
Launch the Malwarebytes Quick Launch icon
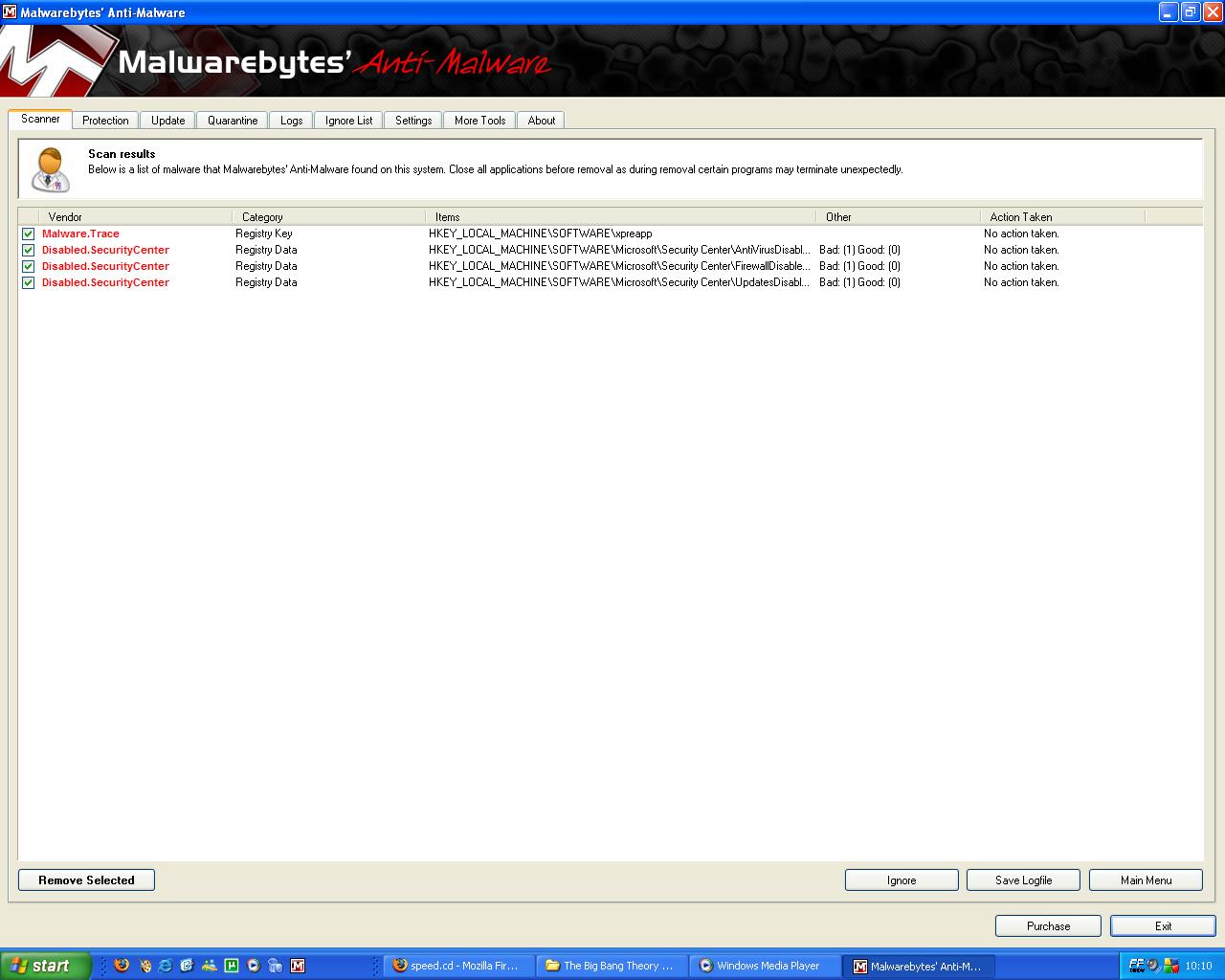coord(298,966)
